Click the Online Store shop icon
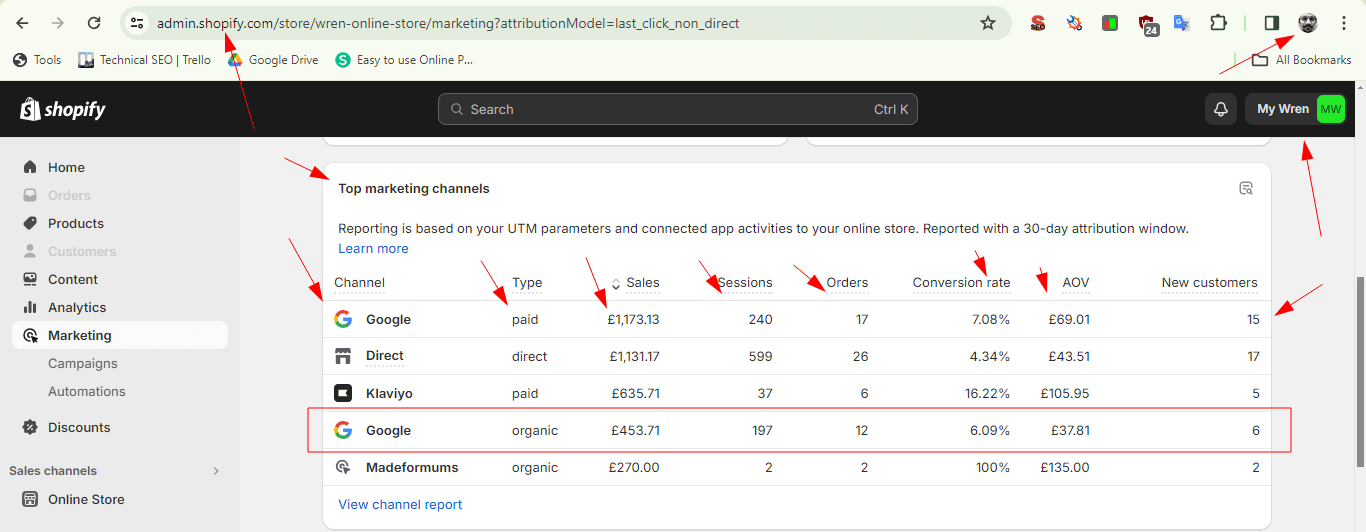 point(30,499)
